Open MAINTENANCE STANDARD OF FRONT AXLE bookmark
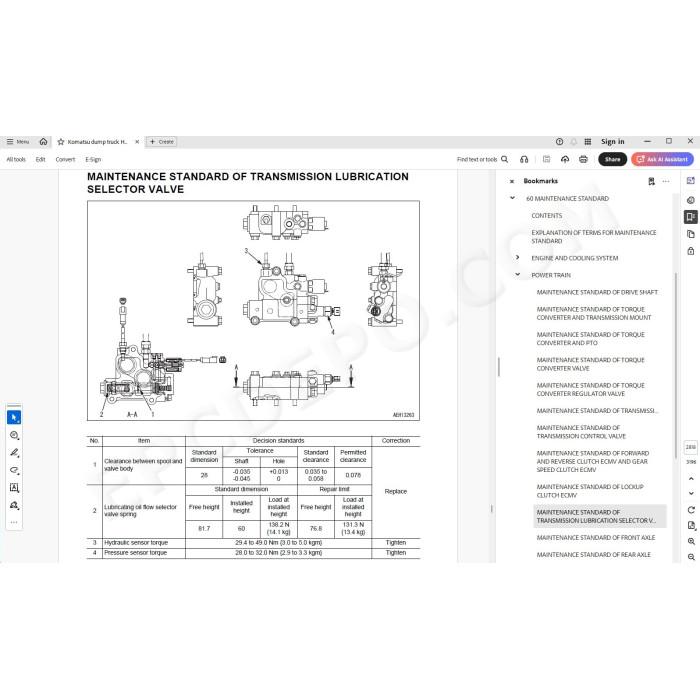 coord(596,538)
